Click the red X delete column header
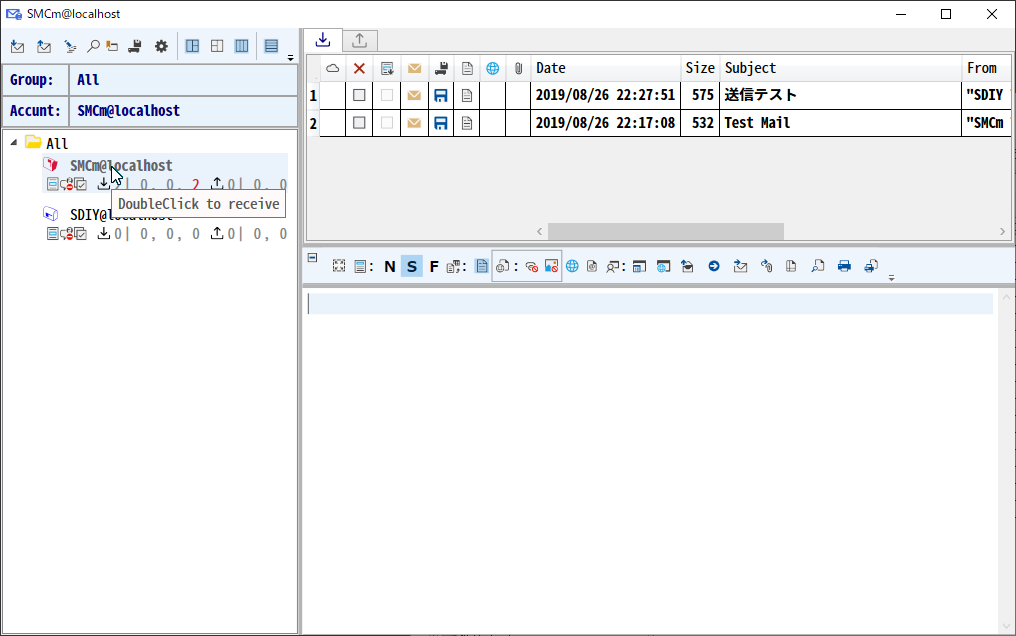This screenshot has height=636, width=1016. 359,68
